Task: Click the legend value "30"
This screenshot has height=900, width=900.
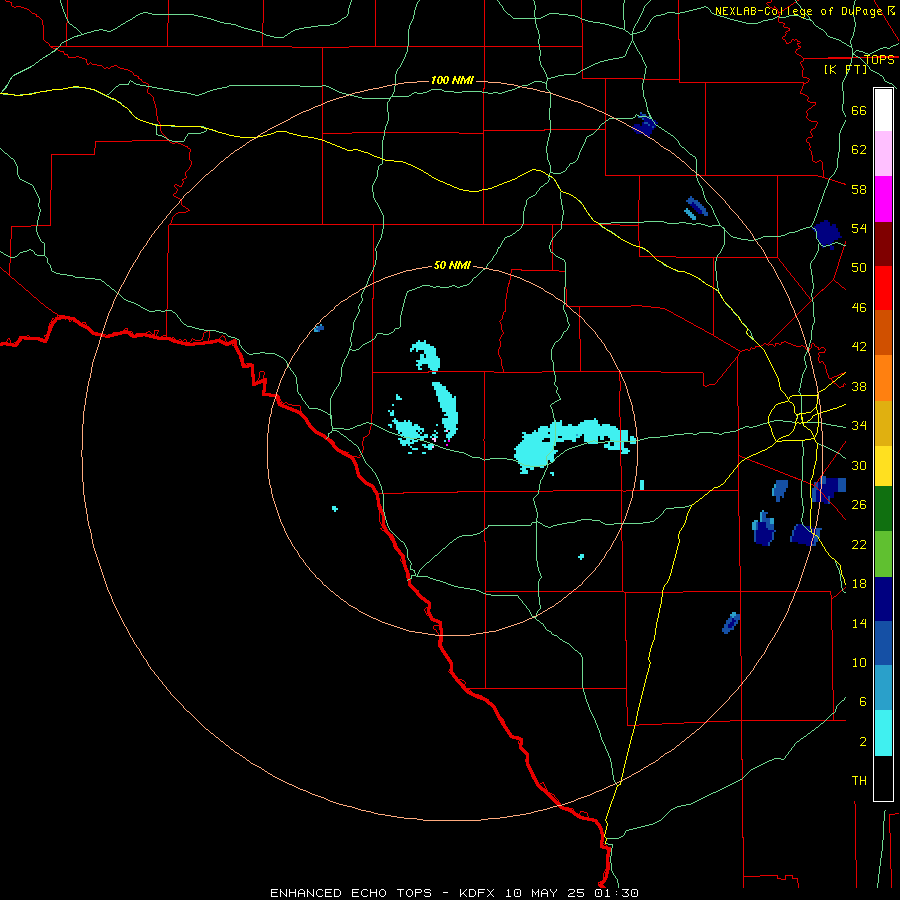Action: pos(859,465)
